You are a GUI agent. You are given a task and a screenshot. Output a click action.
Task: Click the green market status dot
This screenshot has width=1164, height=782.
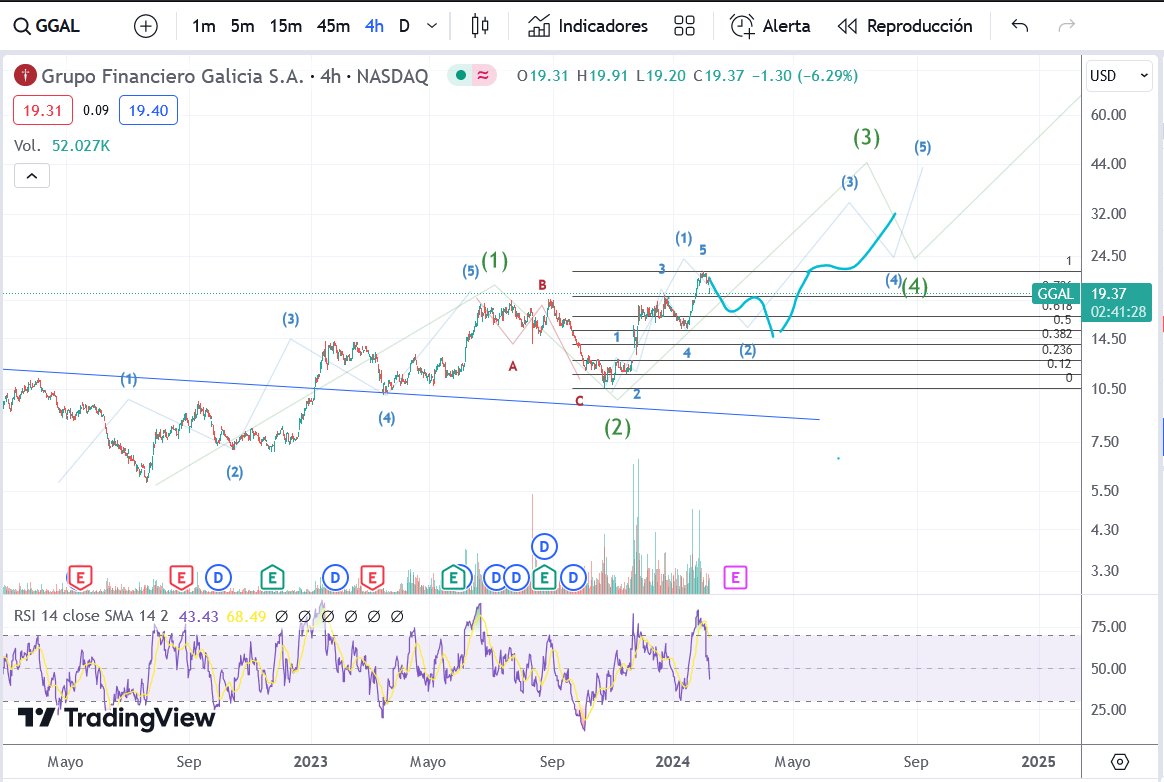tap(460, 75)
